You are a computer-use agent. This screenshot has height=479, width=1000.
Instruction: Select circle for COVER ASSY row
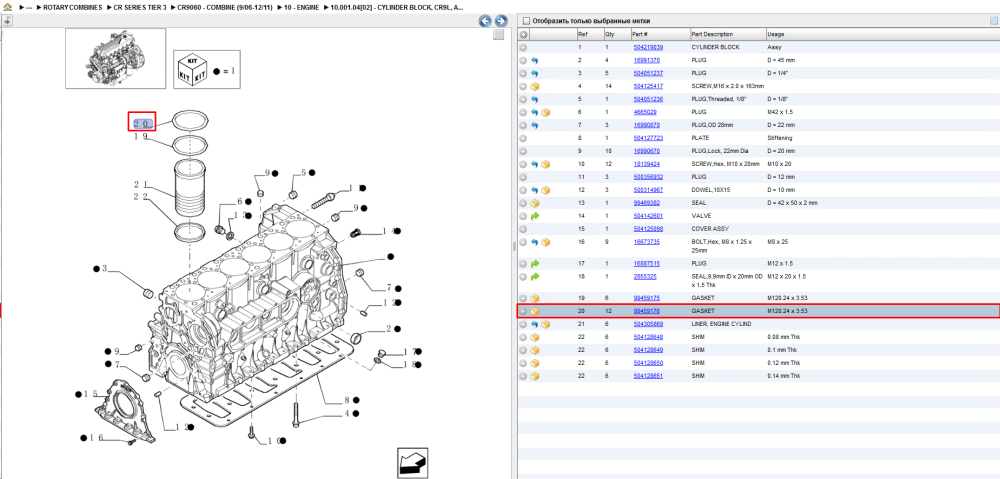(x=523, y=229)
